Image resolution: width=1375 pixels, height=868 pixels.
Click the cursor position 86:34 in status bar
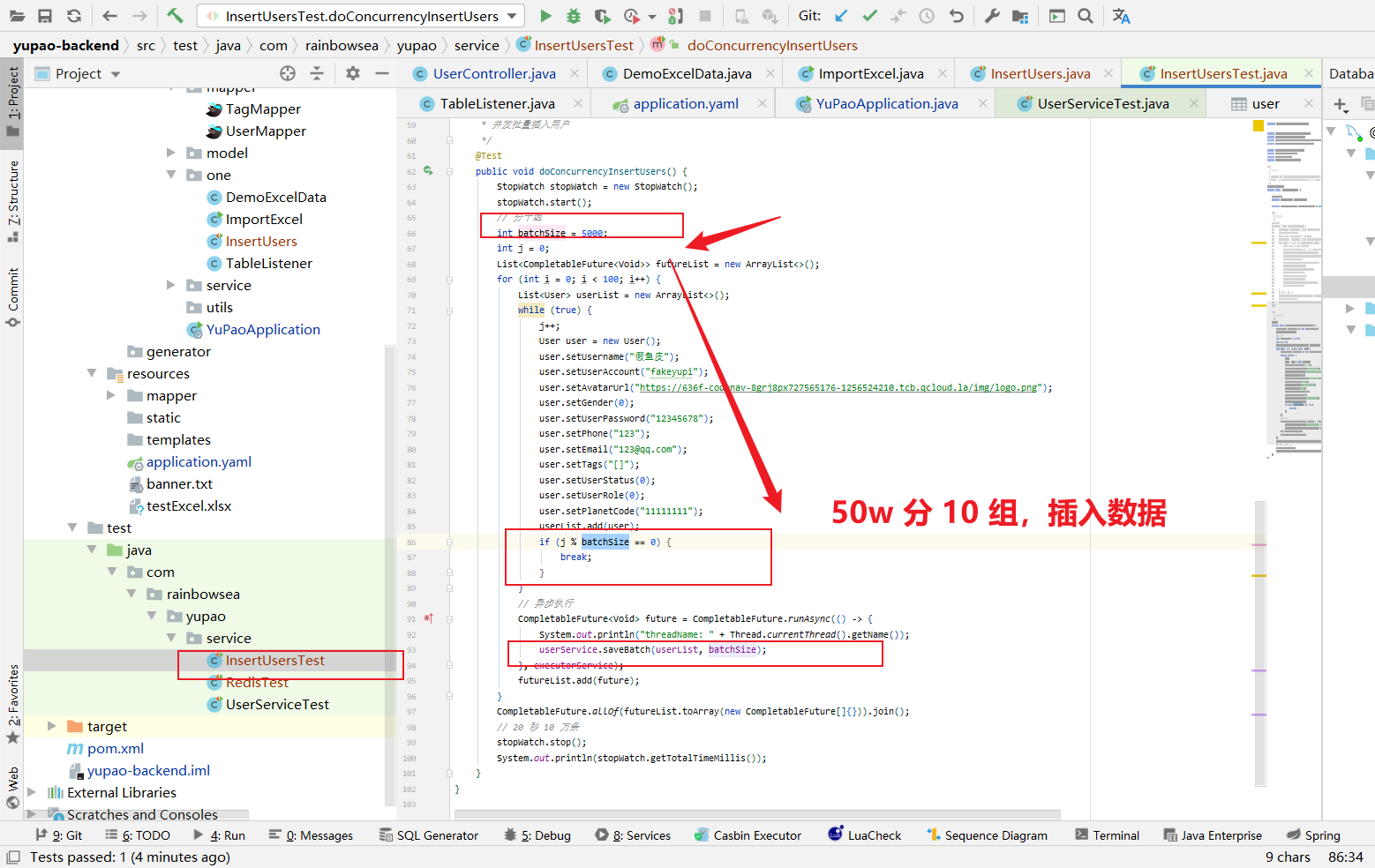coord(1345,857)
